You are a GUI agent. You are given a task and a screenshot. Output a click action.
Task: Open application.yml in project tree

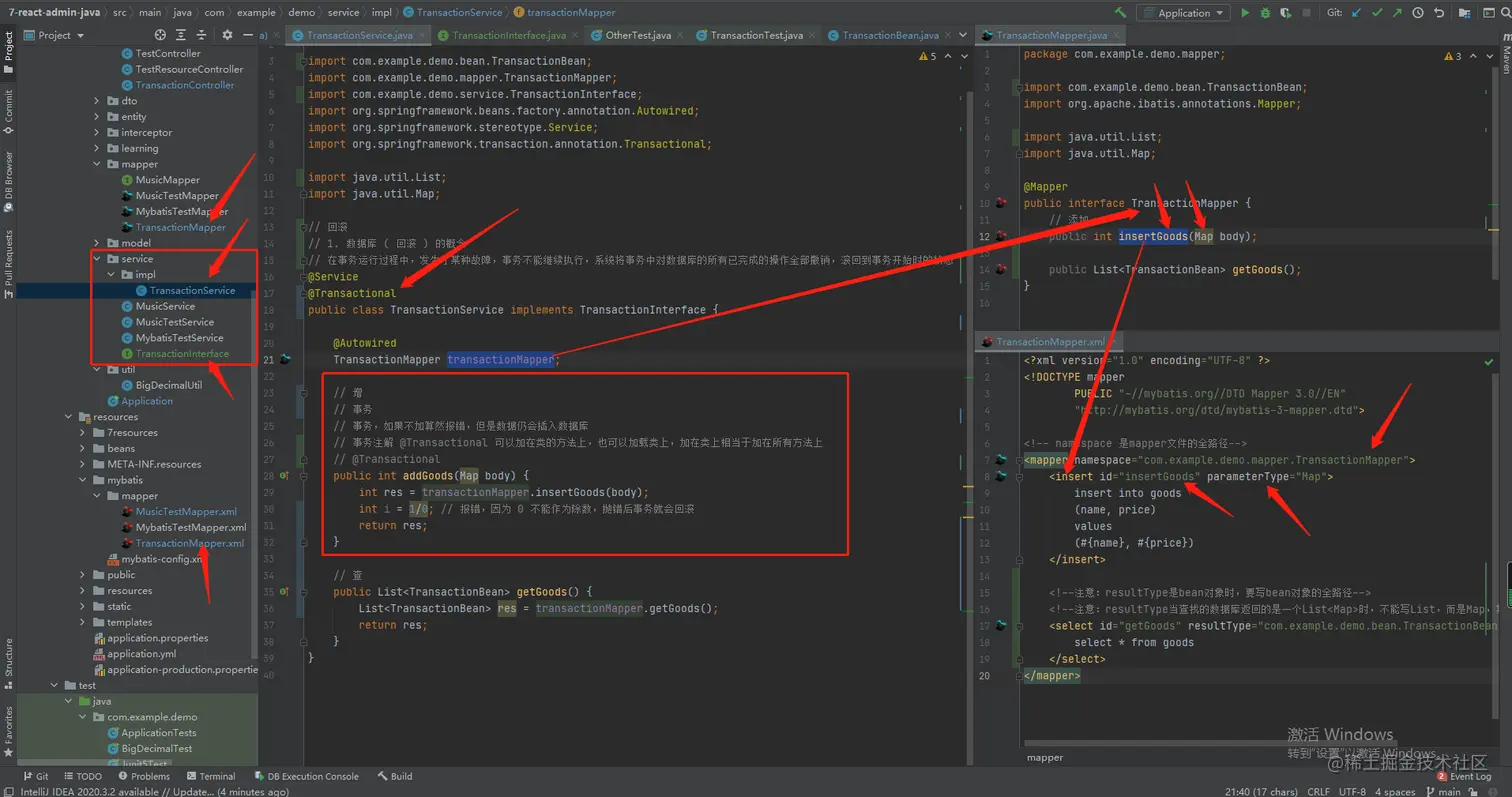point(141,654)
